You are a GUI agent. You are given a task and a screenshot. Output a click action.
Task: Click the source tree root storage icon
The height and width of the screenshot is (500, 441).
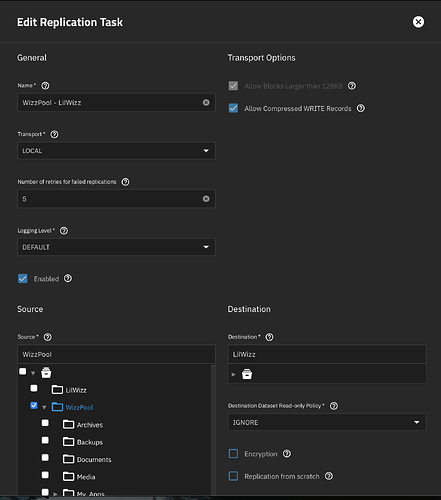46,373
